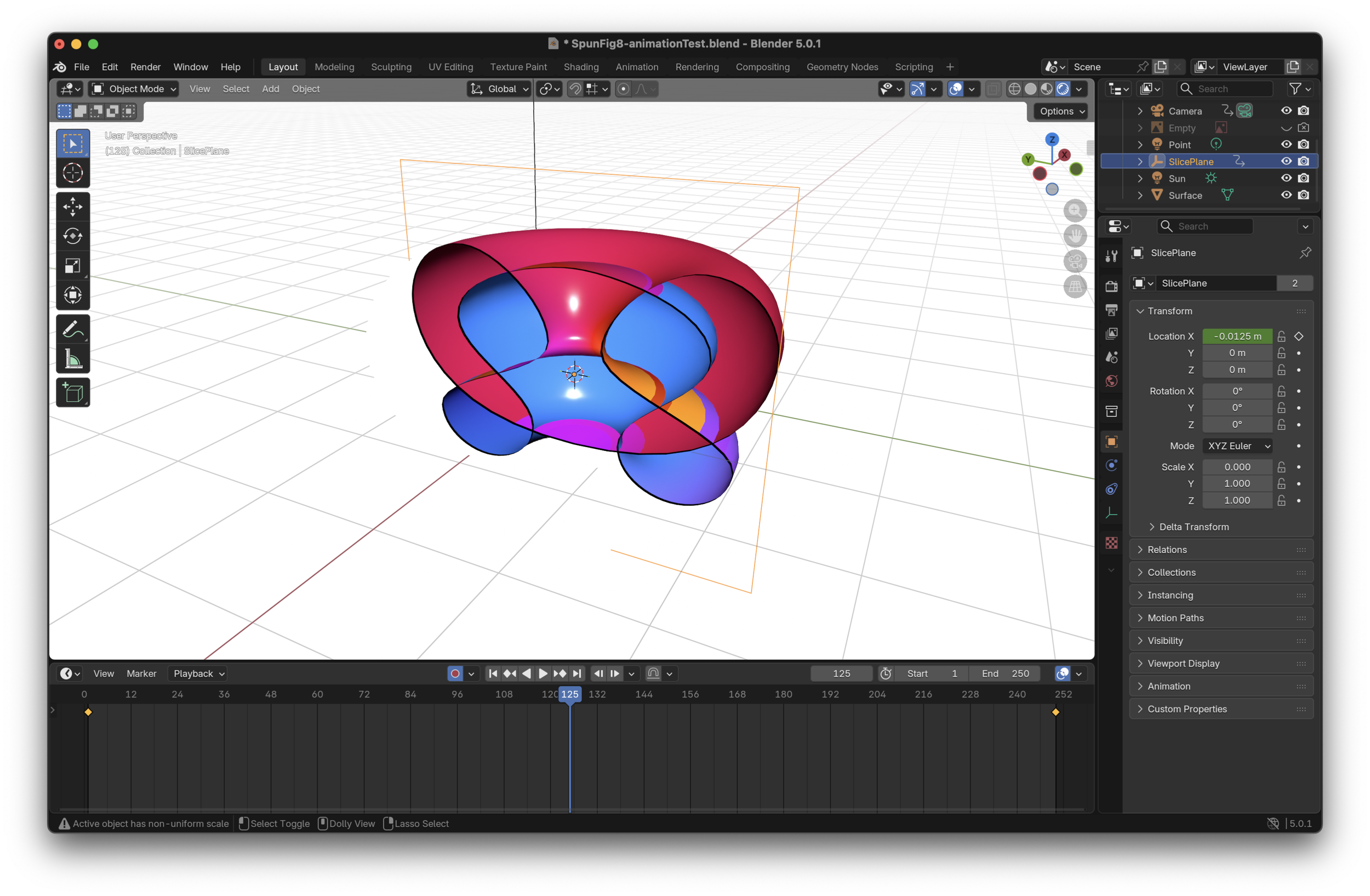Click the Location X value field

click(x=1236, y=336)
